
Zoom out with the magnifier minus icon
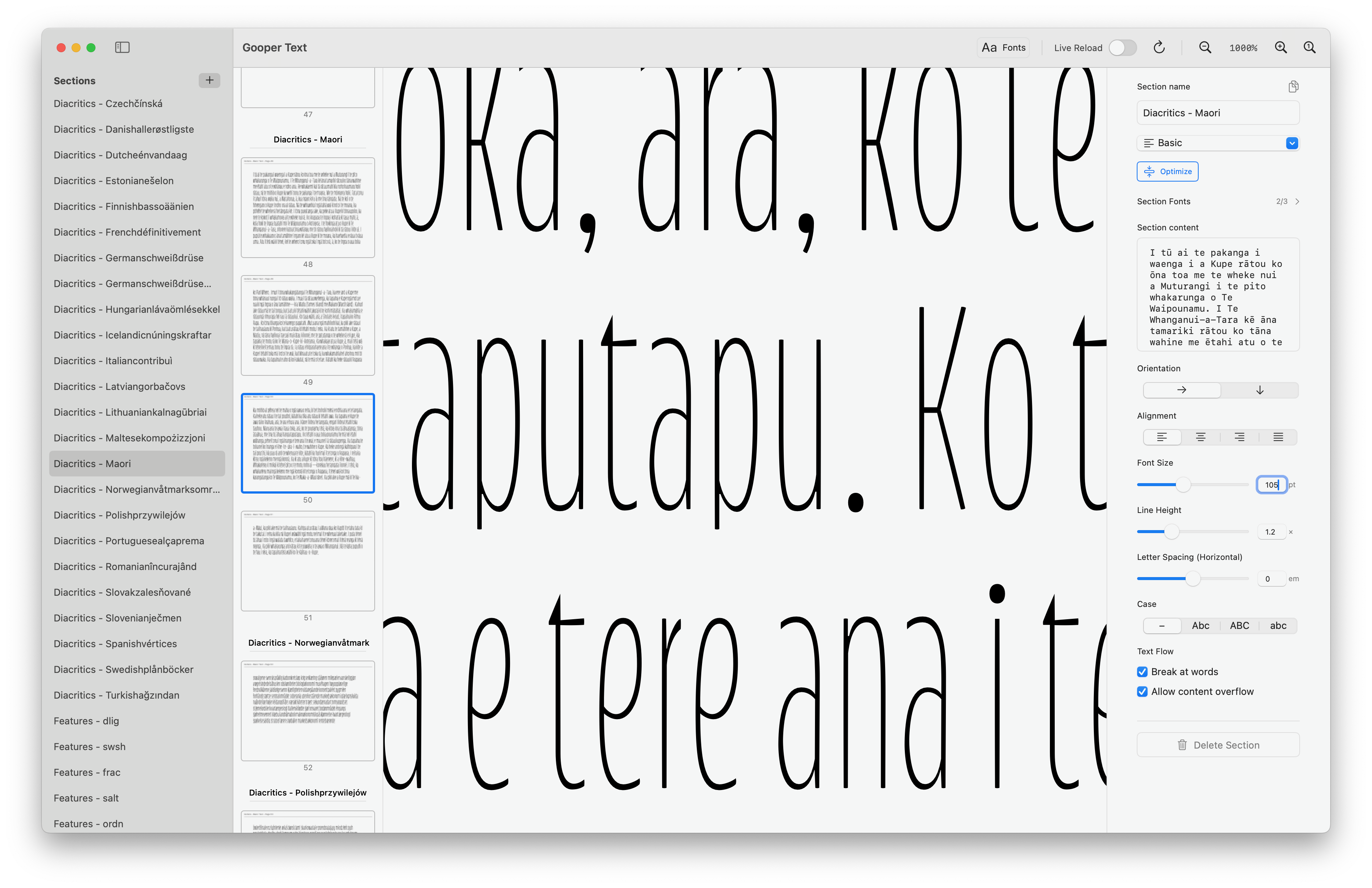tap(1205, 47)
